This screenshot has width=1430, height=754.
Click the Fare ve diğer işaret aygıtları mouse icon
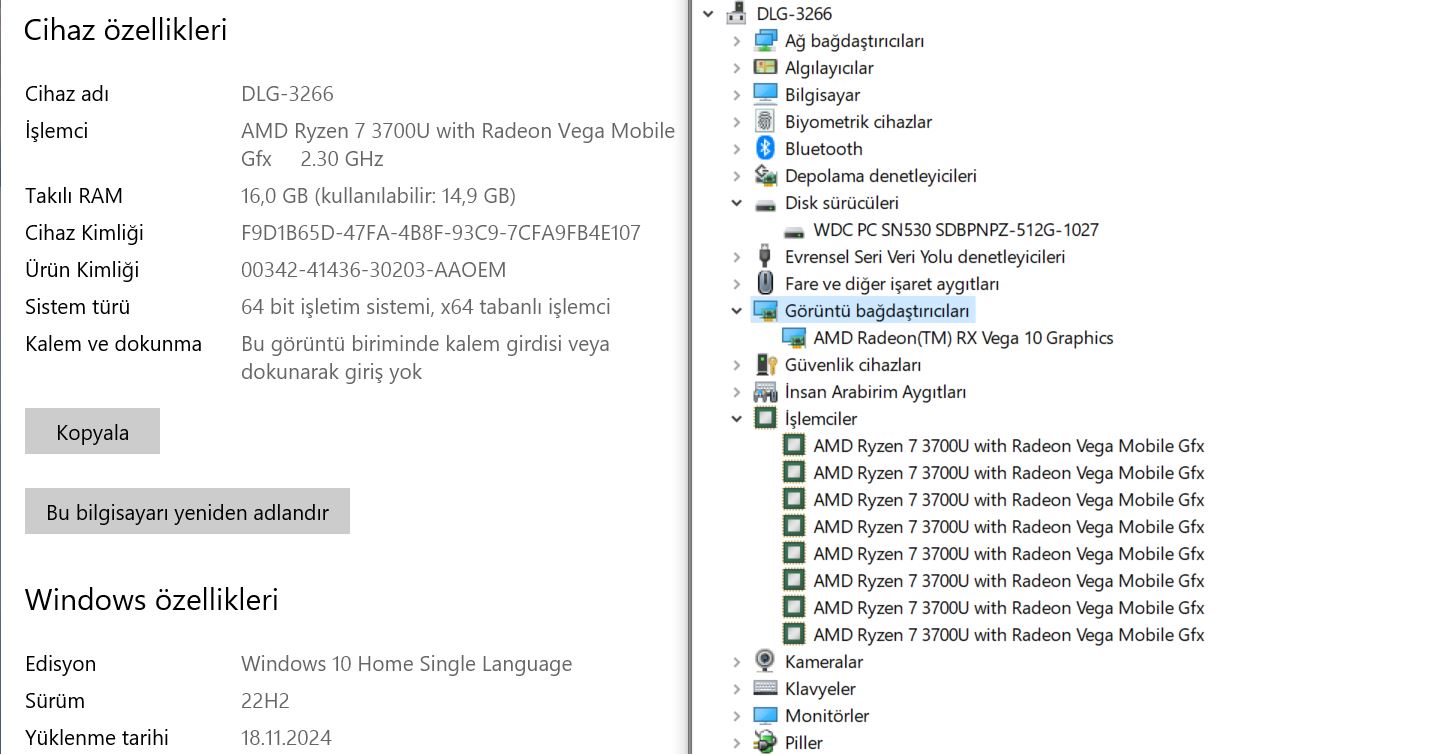[x=765, y=283]
